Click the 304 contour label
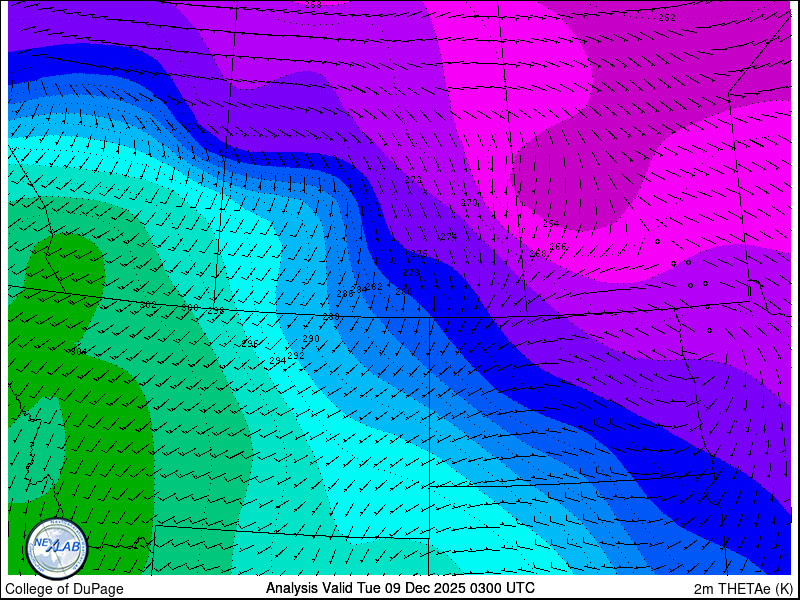The width and height of the screenshot is (800, 600). click(x=78, y=352)
